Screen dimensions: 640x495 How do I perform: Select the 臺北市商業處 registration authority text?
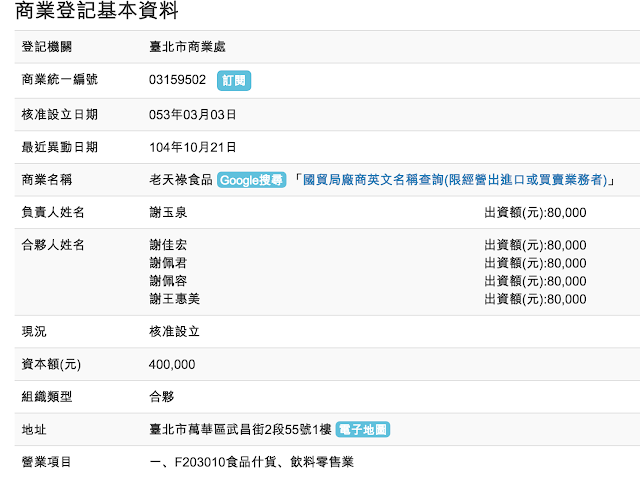(x=194, y=47)
